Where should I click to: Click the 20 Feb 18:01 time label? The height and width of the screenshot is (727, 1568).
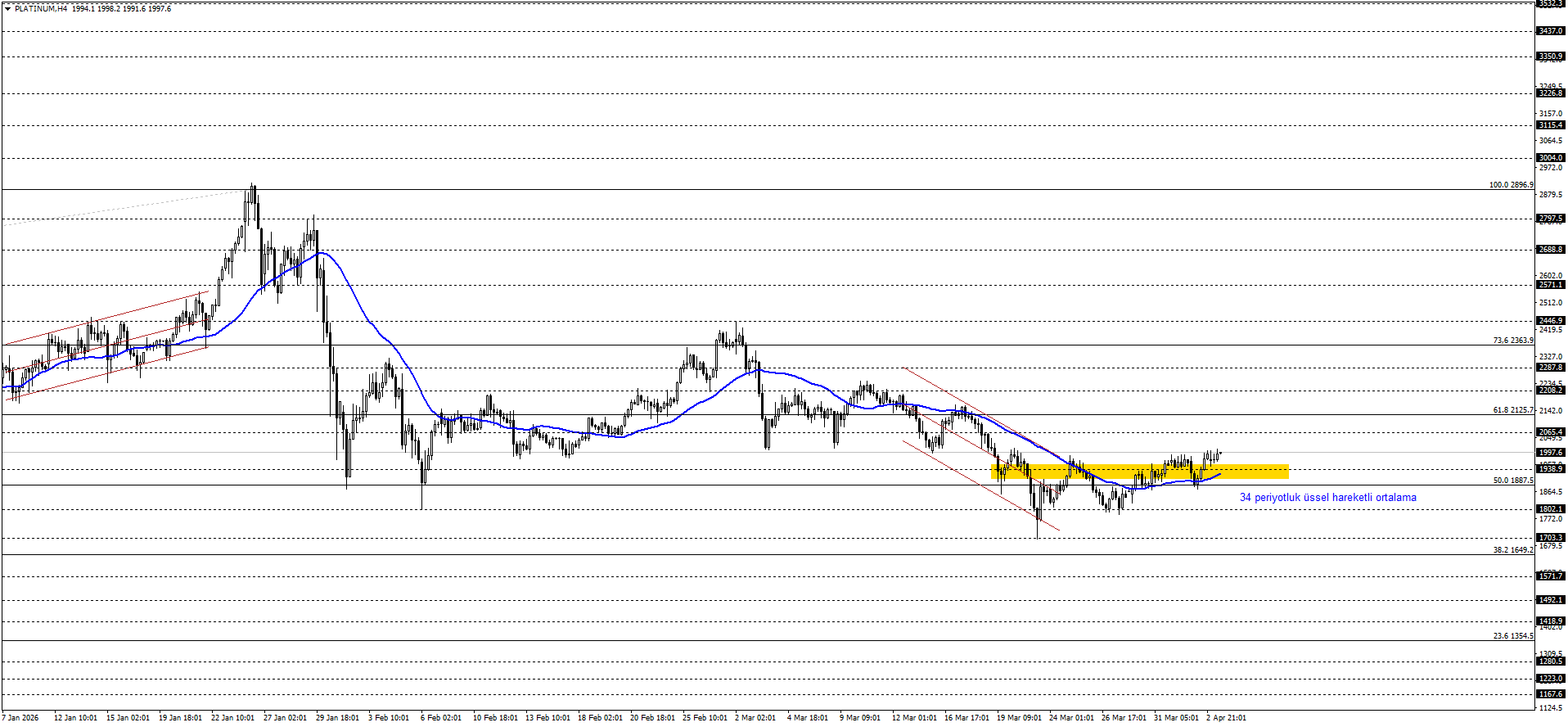click(x=652, y=718)
